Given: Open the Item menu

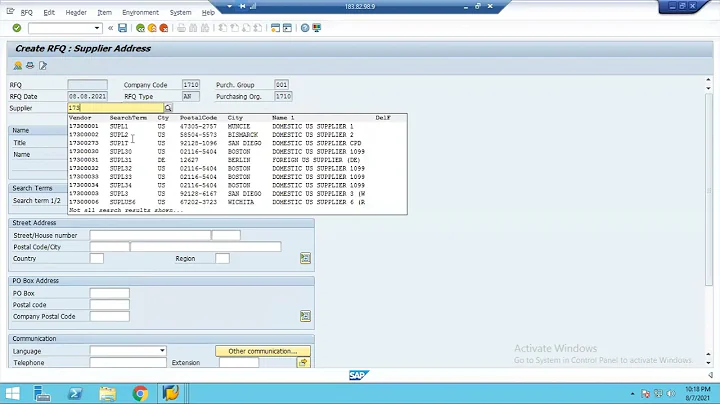Looking at the screenshot, I should [x=104, y=12].
